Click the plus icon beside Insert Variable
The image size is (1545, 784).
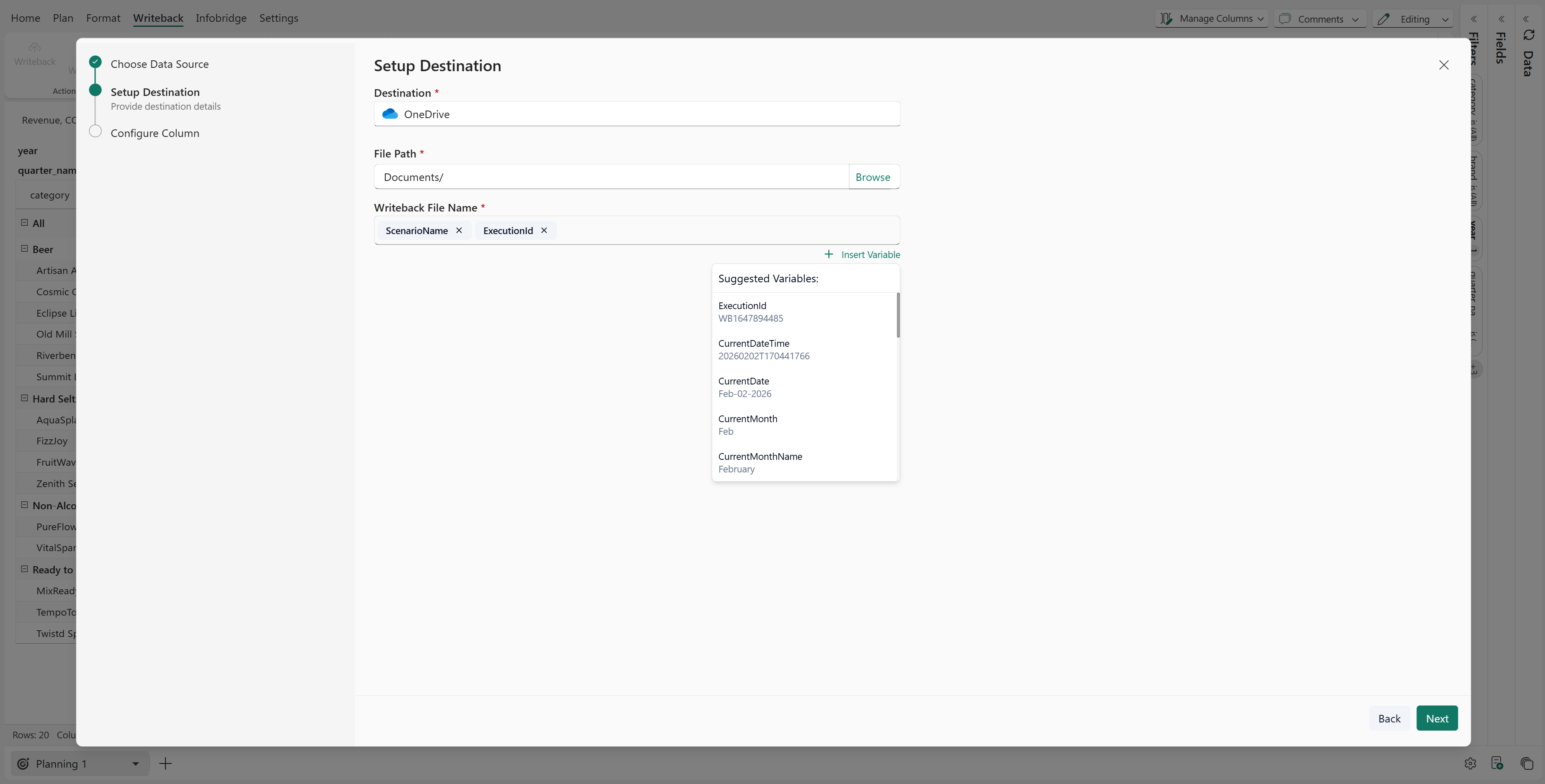[828, 254]
